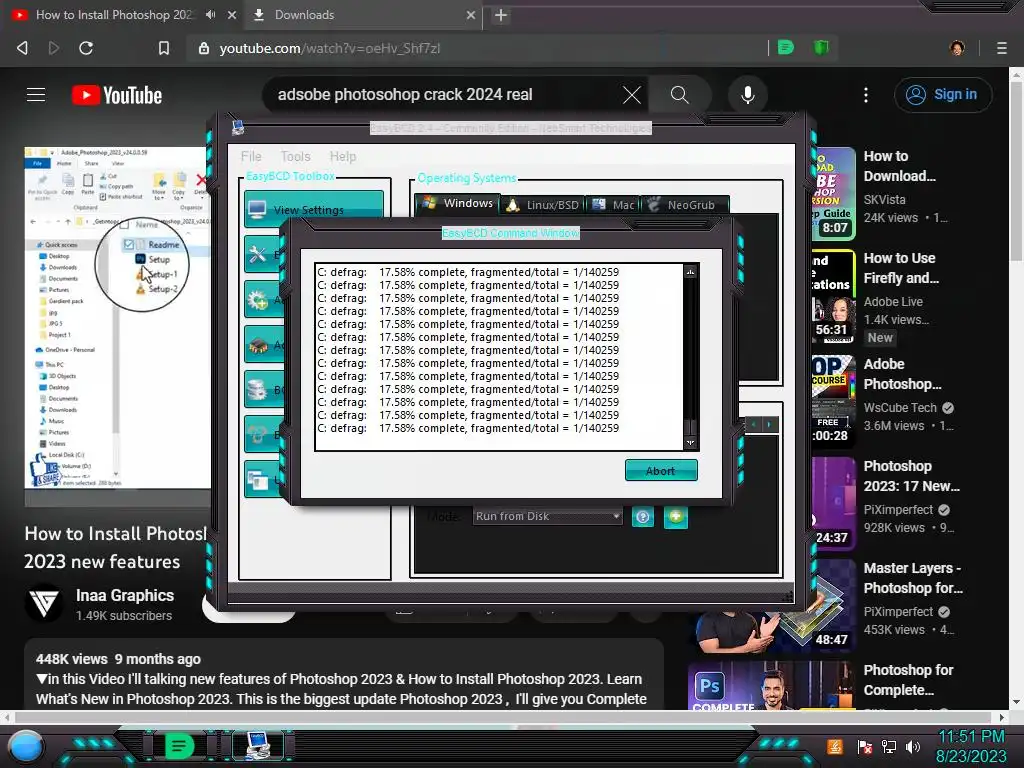Go back with the browser back arrow
Viewport: 1024px width, 768px height.
click(22, 48)
